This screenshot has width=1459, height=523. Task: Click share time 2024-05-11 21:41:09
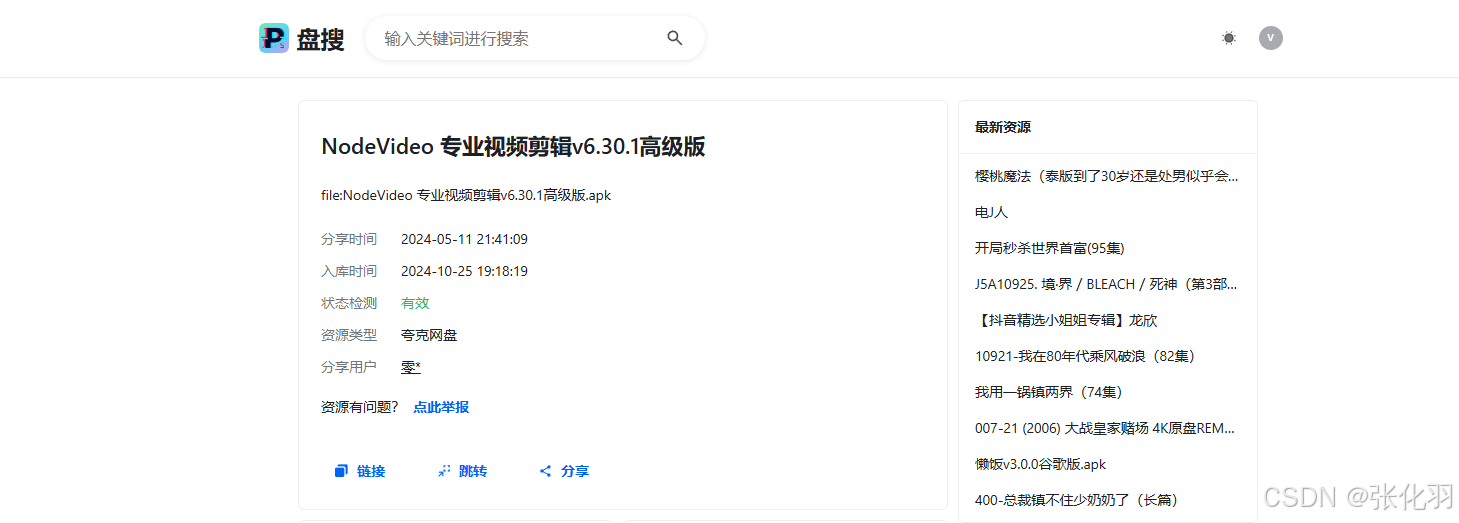pos(464,239)
